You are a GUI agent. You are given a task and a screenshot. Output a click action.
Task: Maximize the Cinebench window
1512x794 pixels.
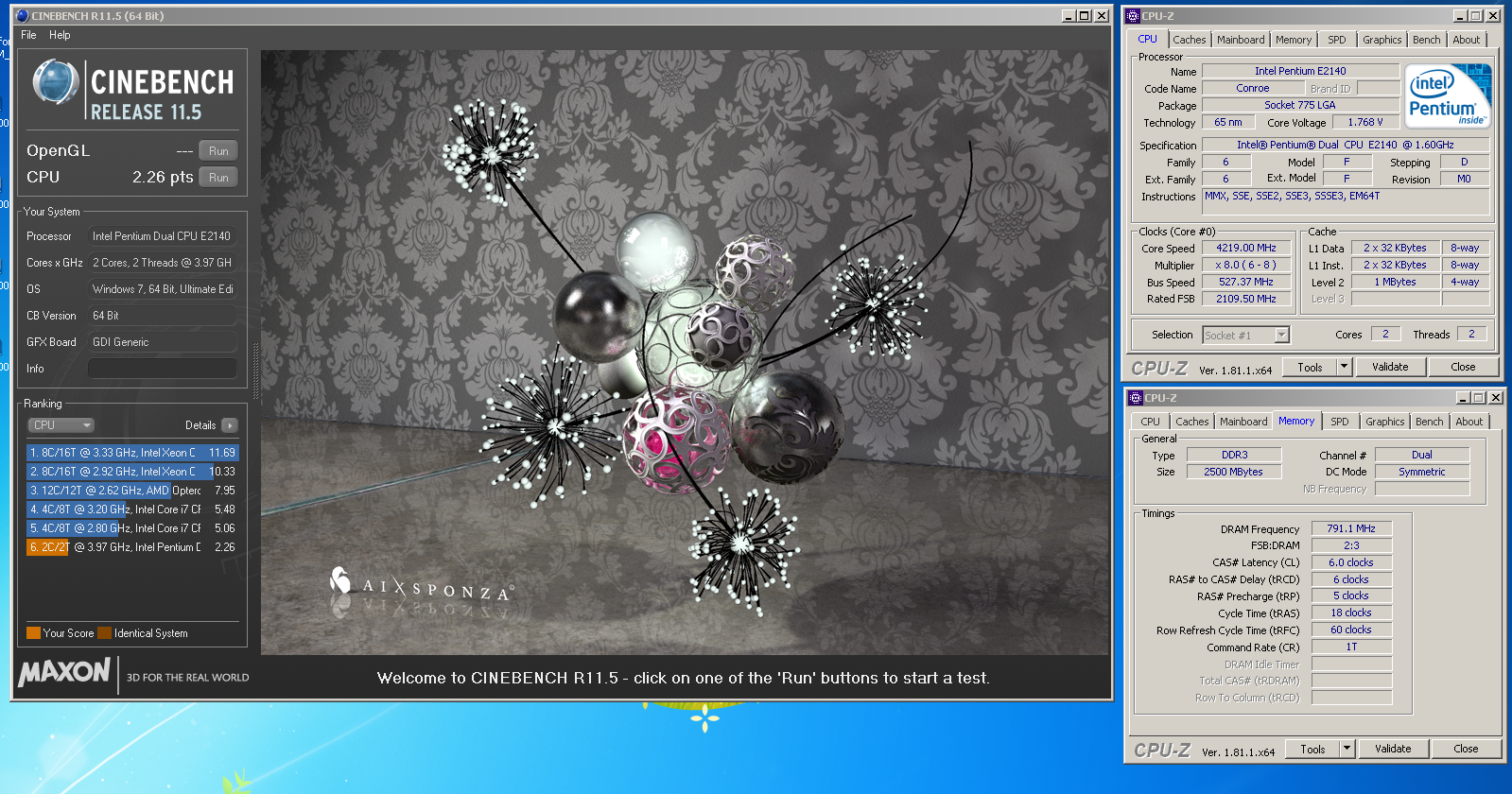pyautogui.click(x=1085, y=16)
